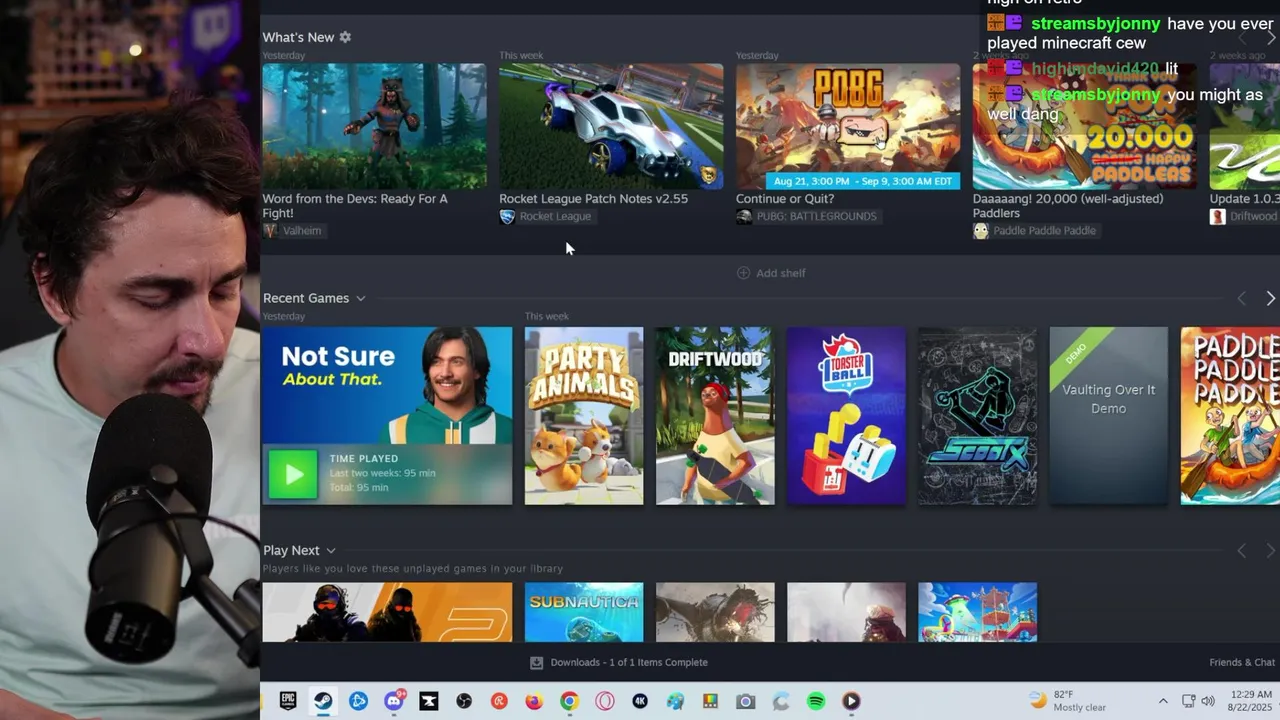Open the Subnautica cover in Play Next
Image resolution: width=1280 pixels, height=720 pixels.
coord(584,612)
